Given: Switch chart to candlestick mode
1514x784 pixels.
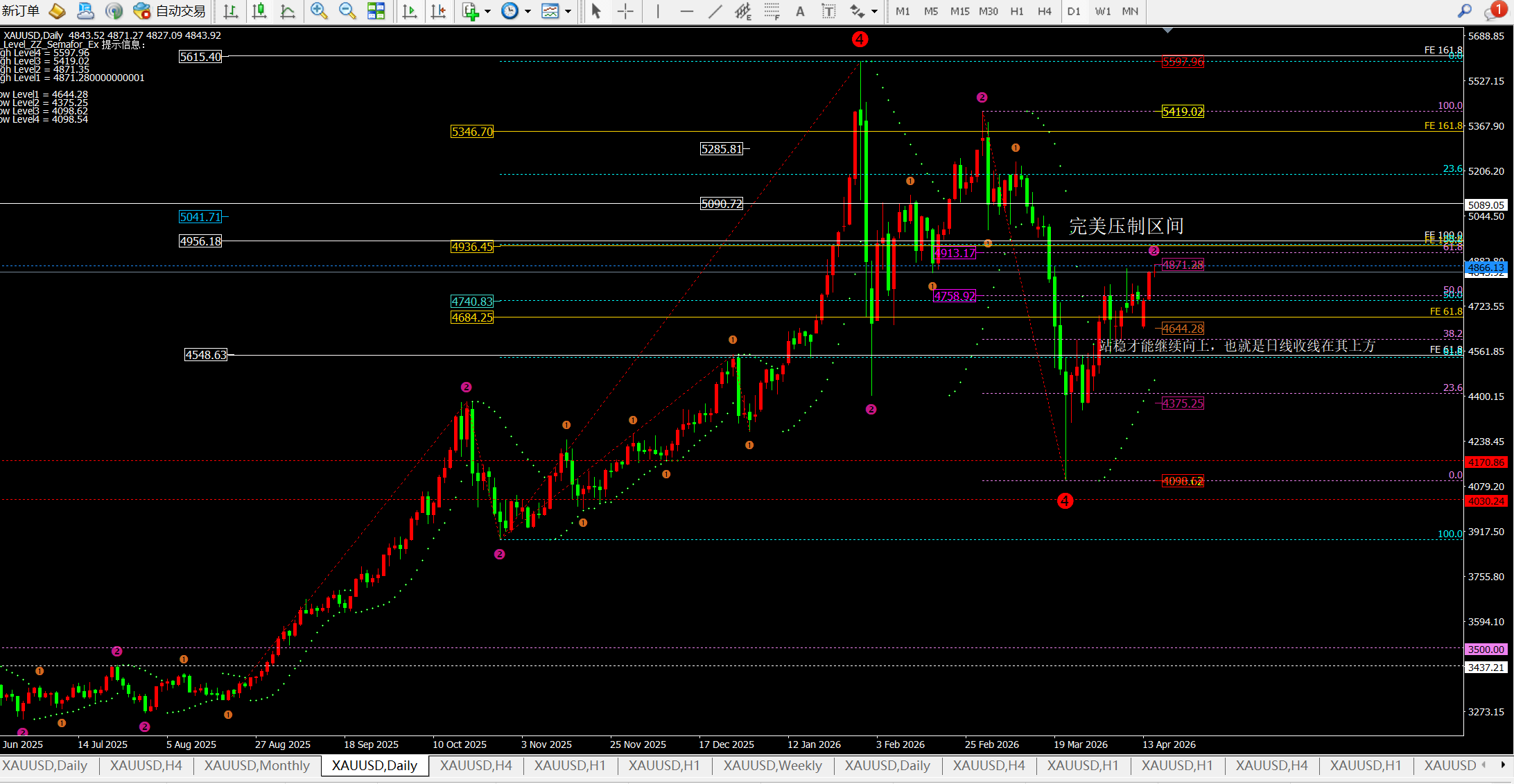Looking at the screenshot, I should tap(259, 11).
